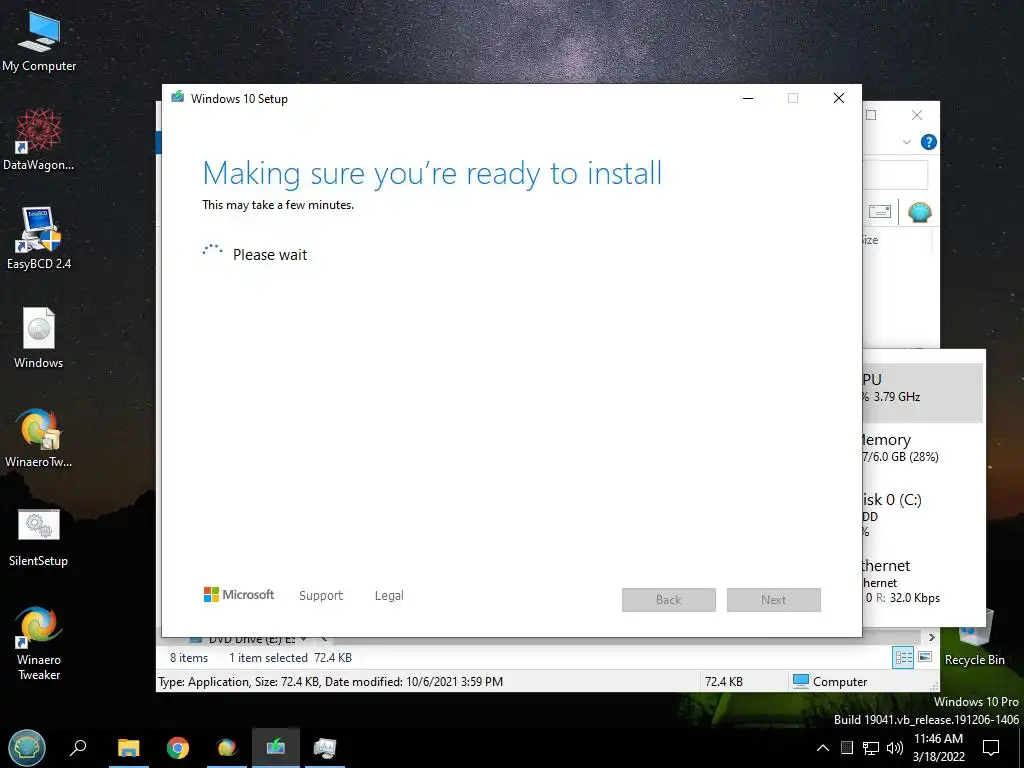Select the SilentSetup script icon
The height and width of the screenshot is (768, 1024).
click(39, 536)
